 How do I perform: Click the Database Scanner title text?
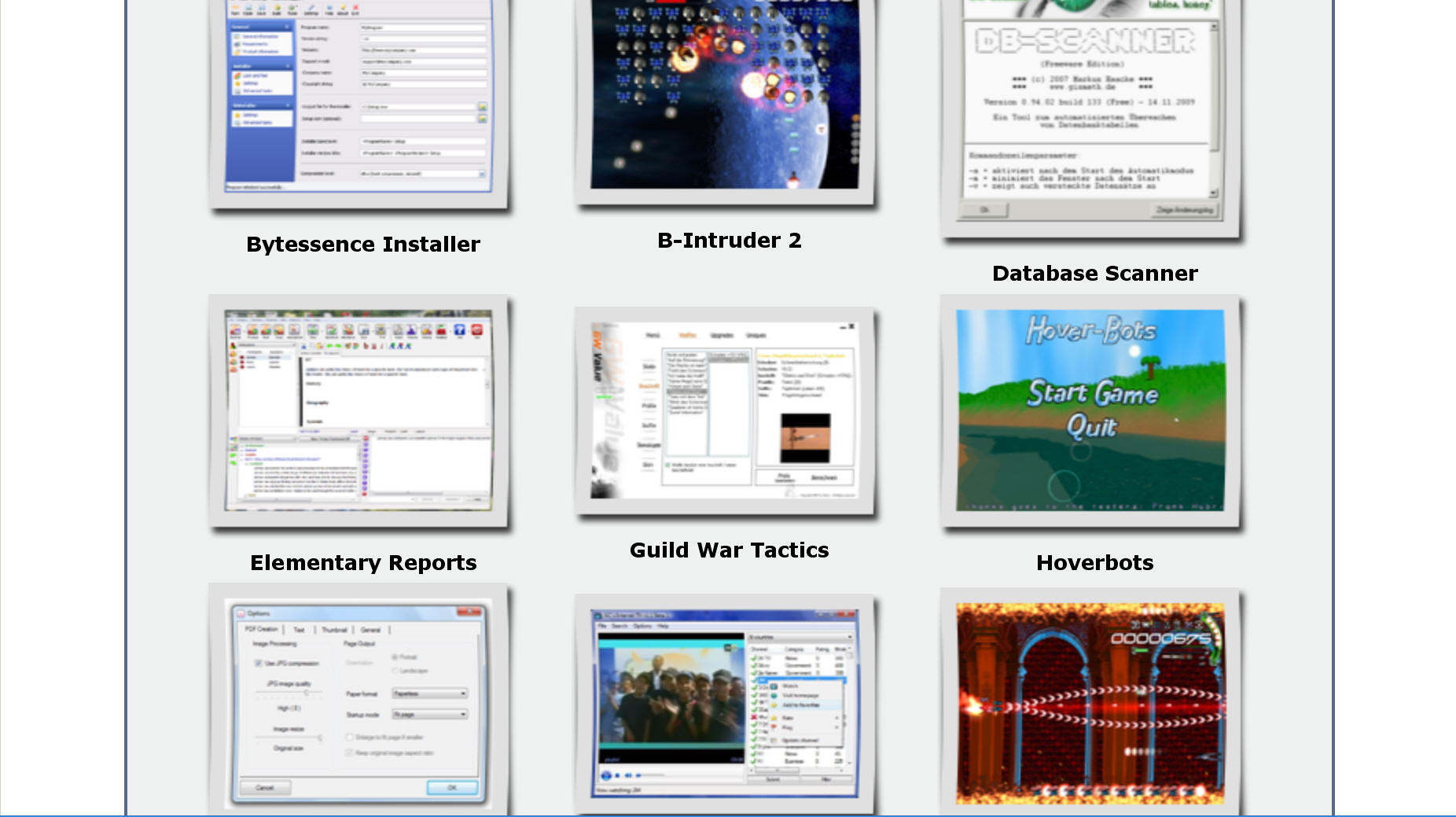click(x=1094, y=274)
